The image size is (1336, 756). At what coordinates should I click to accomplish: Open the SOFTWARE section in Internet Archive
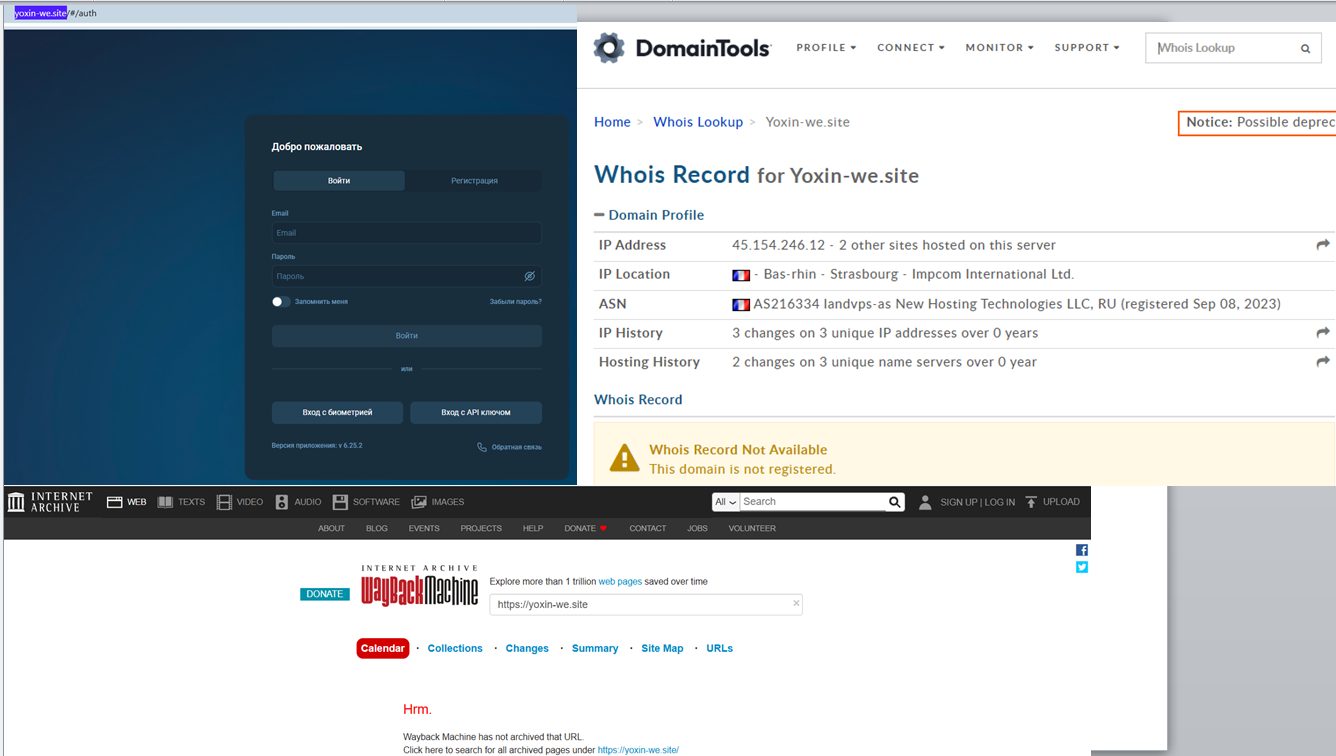[366, 502]
